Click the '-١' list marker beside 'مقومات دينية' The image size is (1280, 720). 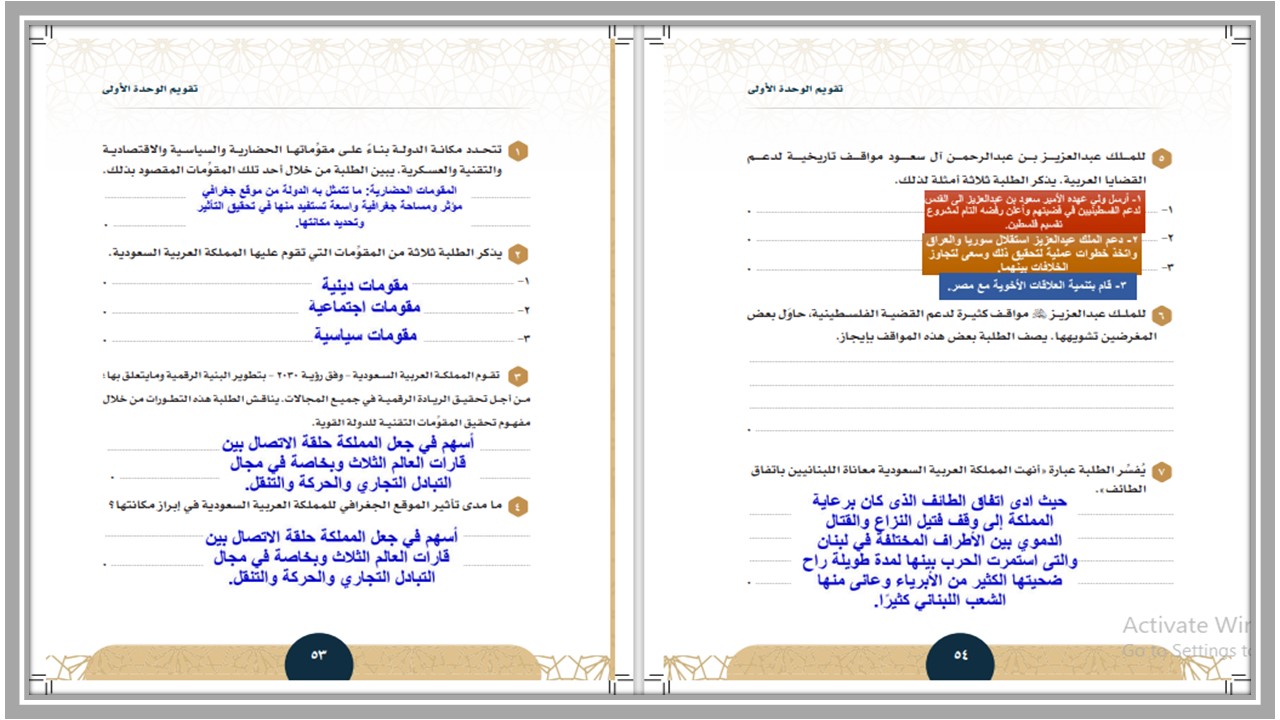point(523,282)
